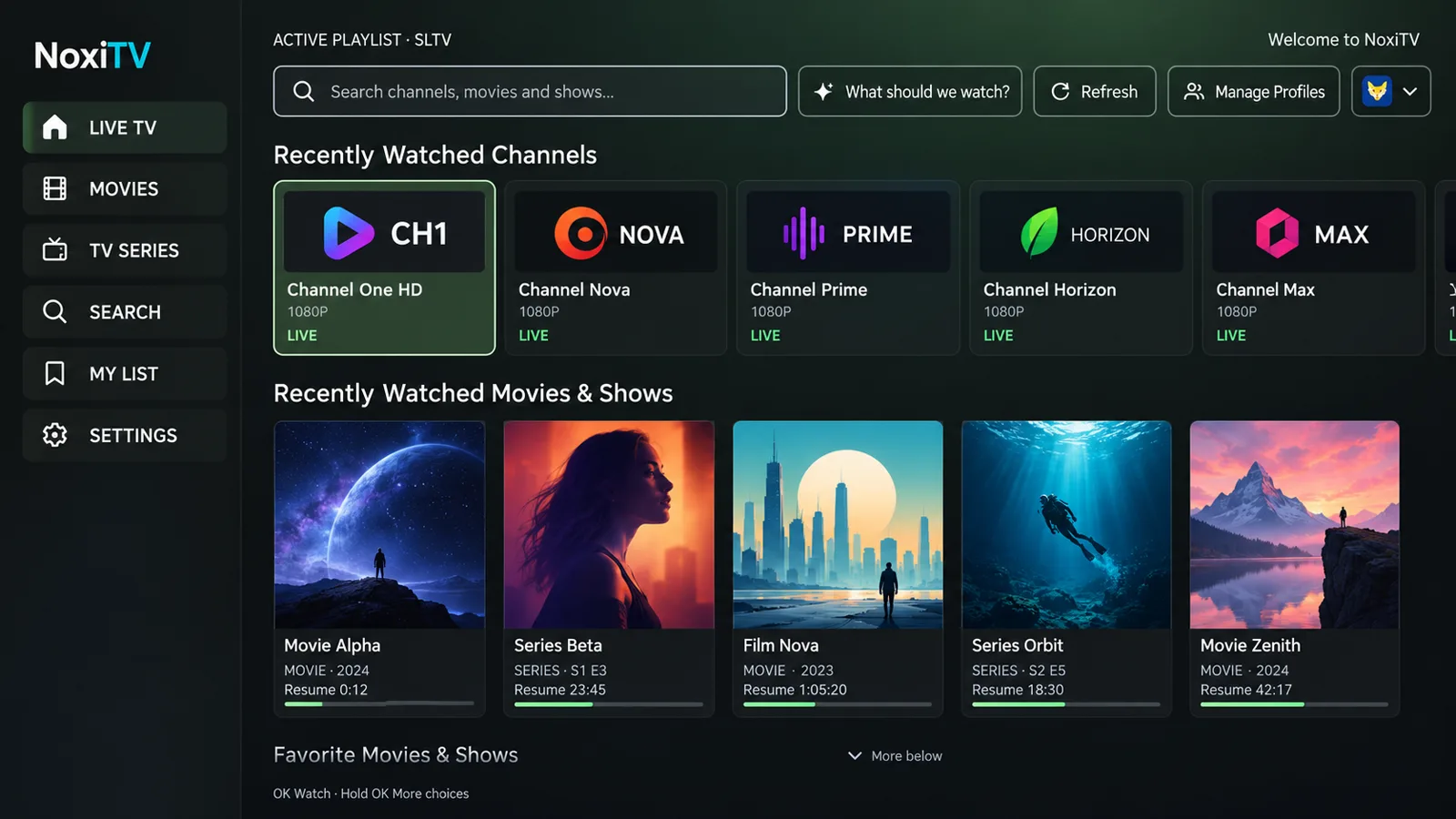Open the MOVIES section in the sidebar

[125, 188]
